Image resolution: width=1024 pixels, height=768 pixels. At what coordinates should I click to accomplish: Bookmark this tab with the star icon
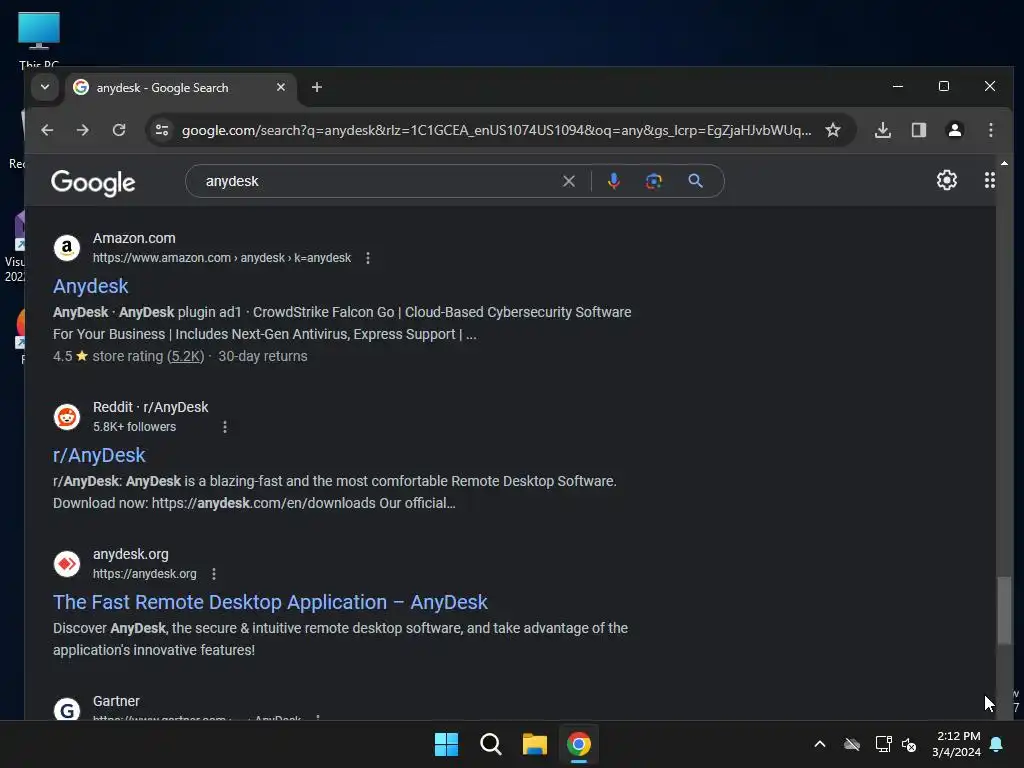tap(833, 130)
